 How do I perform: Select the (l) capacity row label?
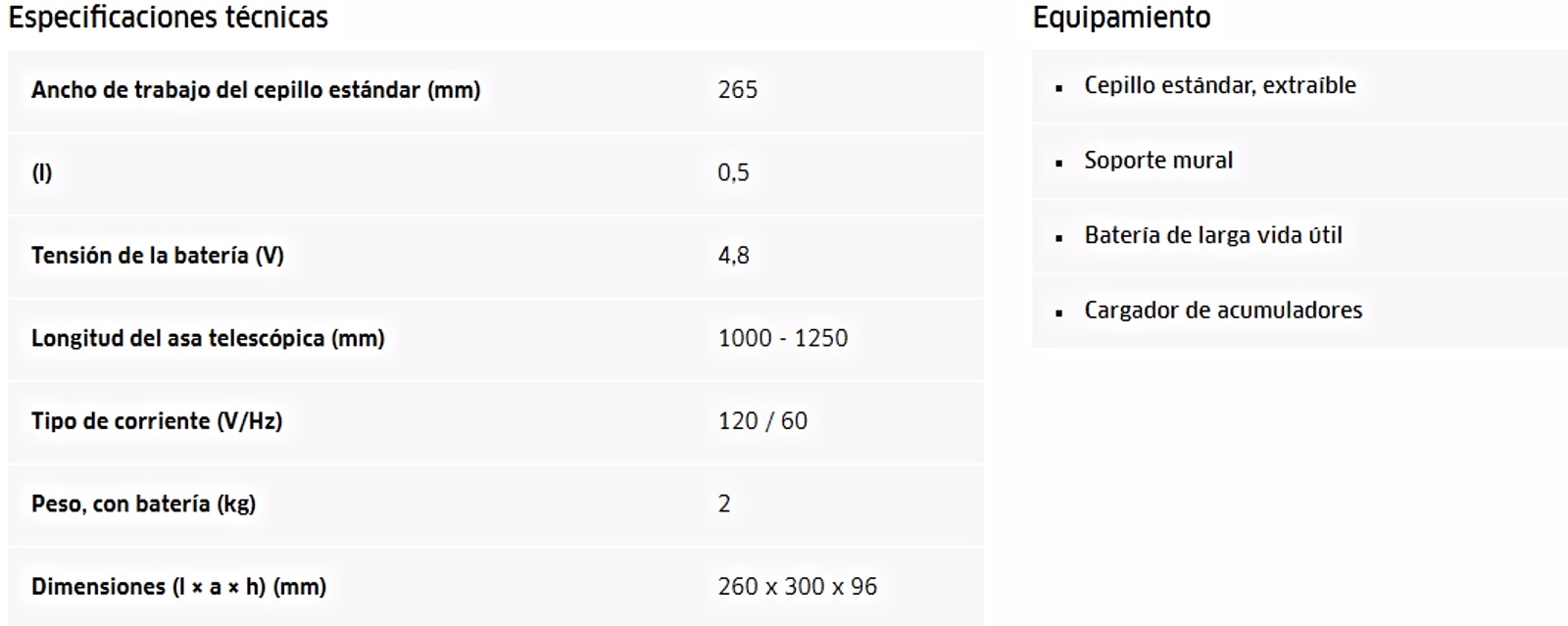tap(41, 173)
